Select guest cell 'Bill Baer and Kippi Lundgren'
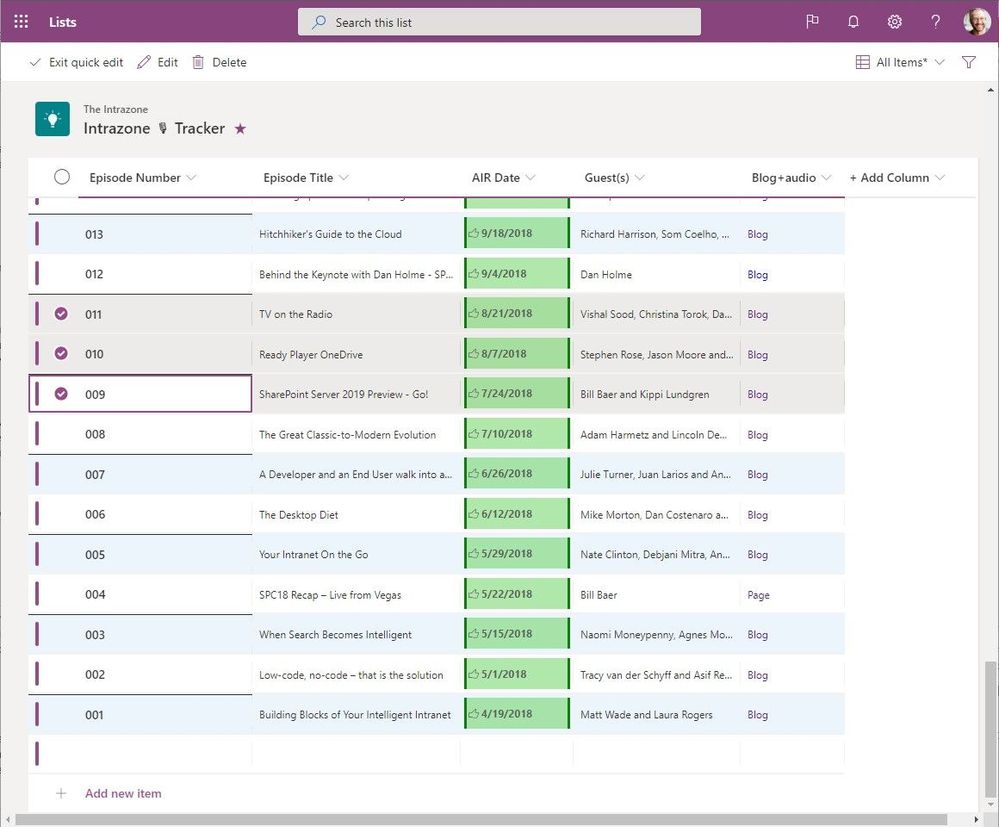 [x=656, y=394]
